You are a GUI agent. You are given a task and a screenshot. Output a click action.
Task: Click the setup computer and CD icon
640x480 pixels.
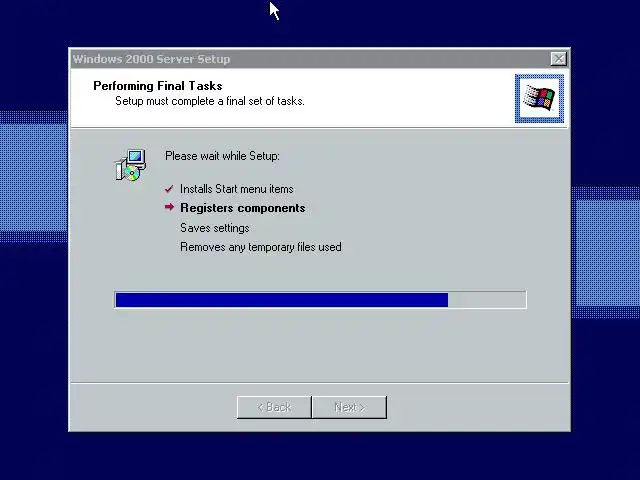click(x=130, y=165)
